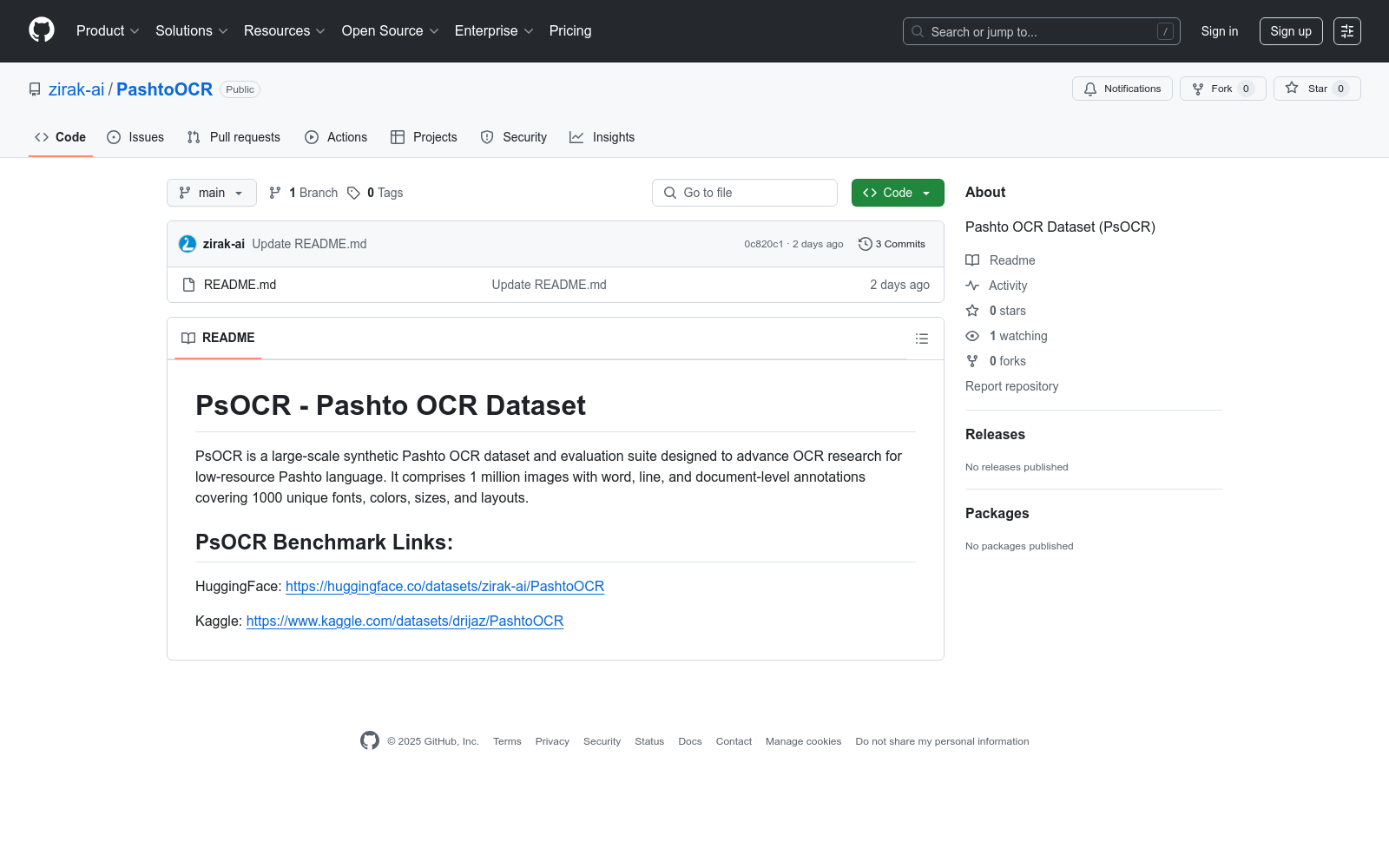Click the search magnifier icon in header
This screenshot has width=1389, height=868.
pyautogui.click(x=918, y=31)
